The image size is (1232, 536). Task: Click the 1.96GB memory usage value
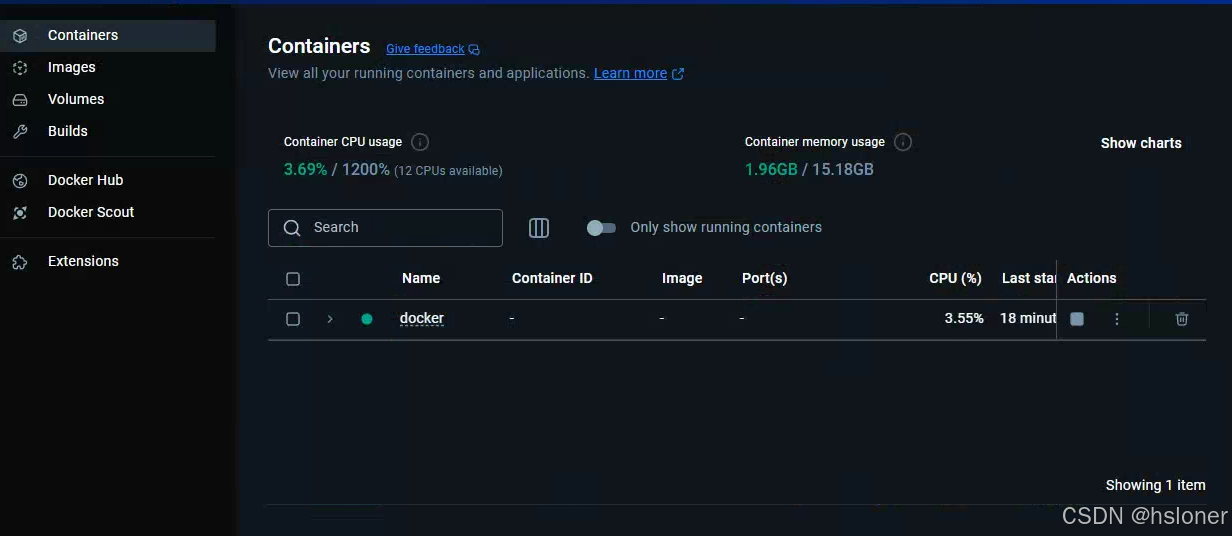tap(771, 169)
